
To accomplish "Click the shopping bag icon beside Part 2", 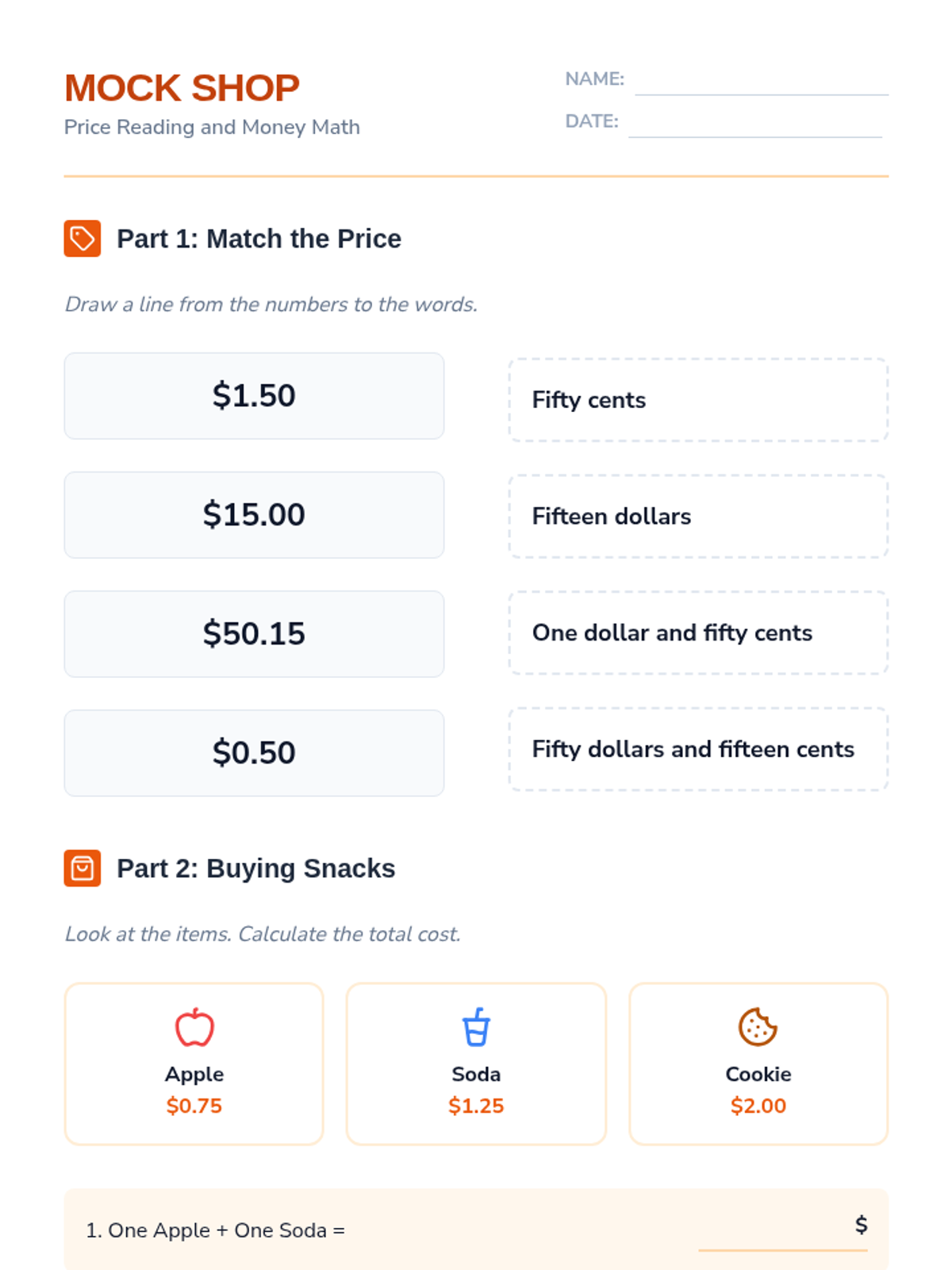I will click(83, 868).
